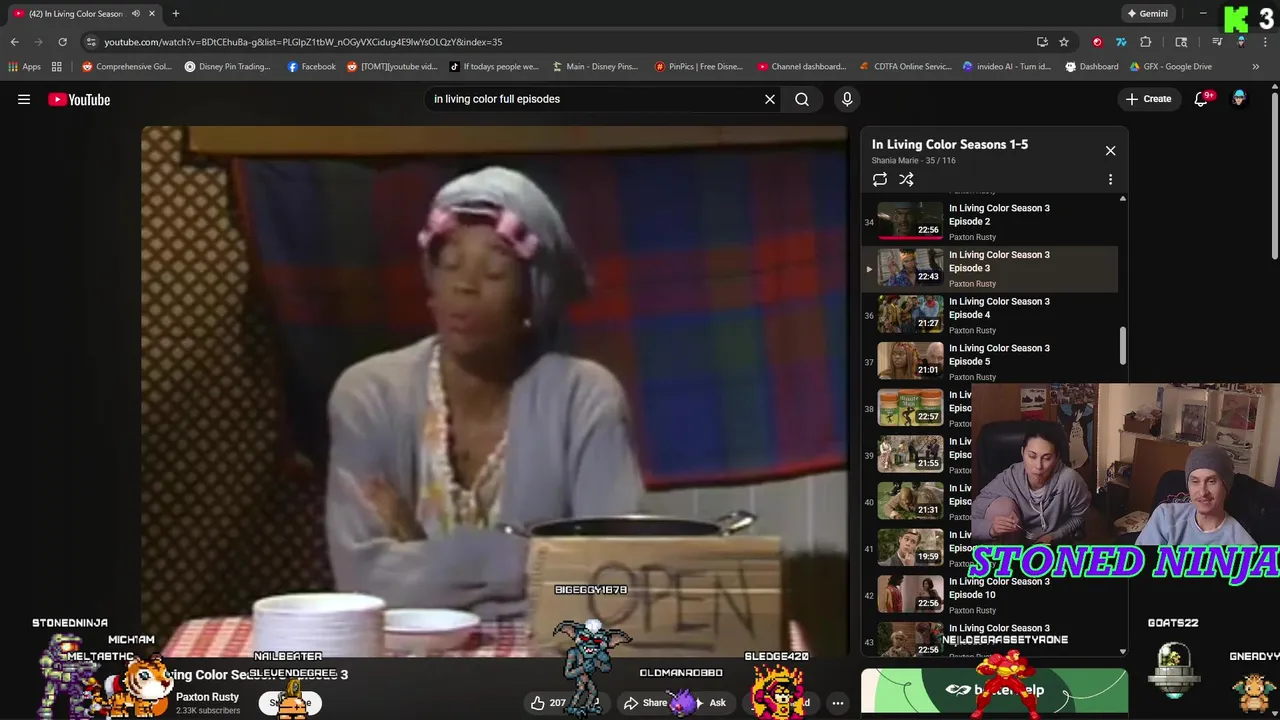1280x720 pixels.
Task: Open the [TOMT] youtube vid bookmark
Action: [392, 67]
